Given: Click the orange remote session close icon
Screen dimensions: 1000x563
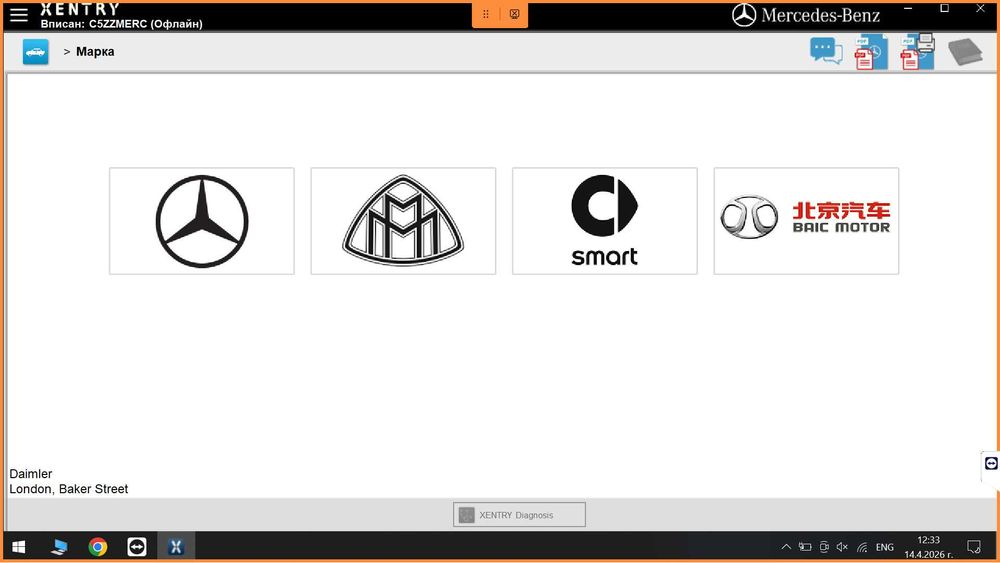Looking at the screenshot, I should click(515, 14).
